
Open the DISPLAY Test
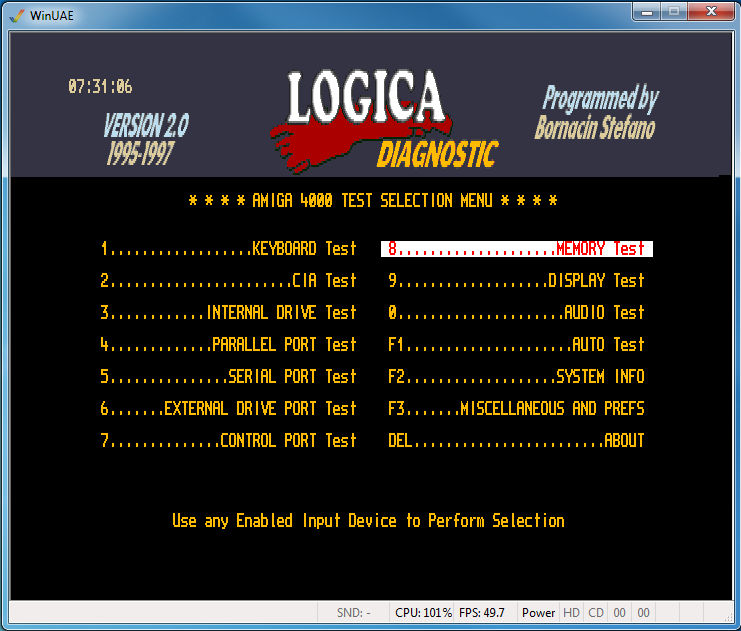coord(516,281)
